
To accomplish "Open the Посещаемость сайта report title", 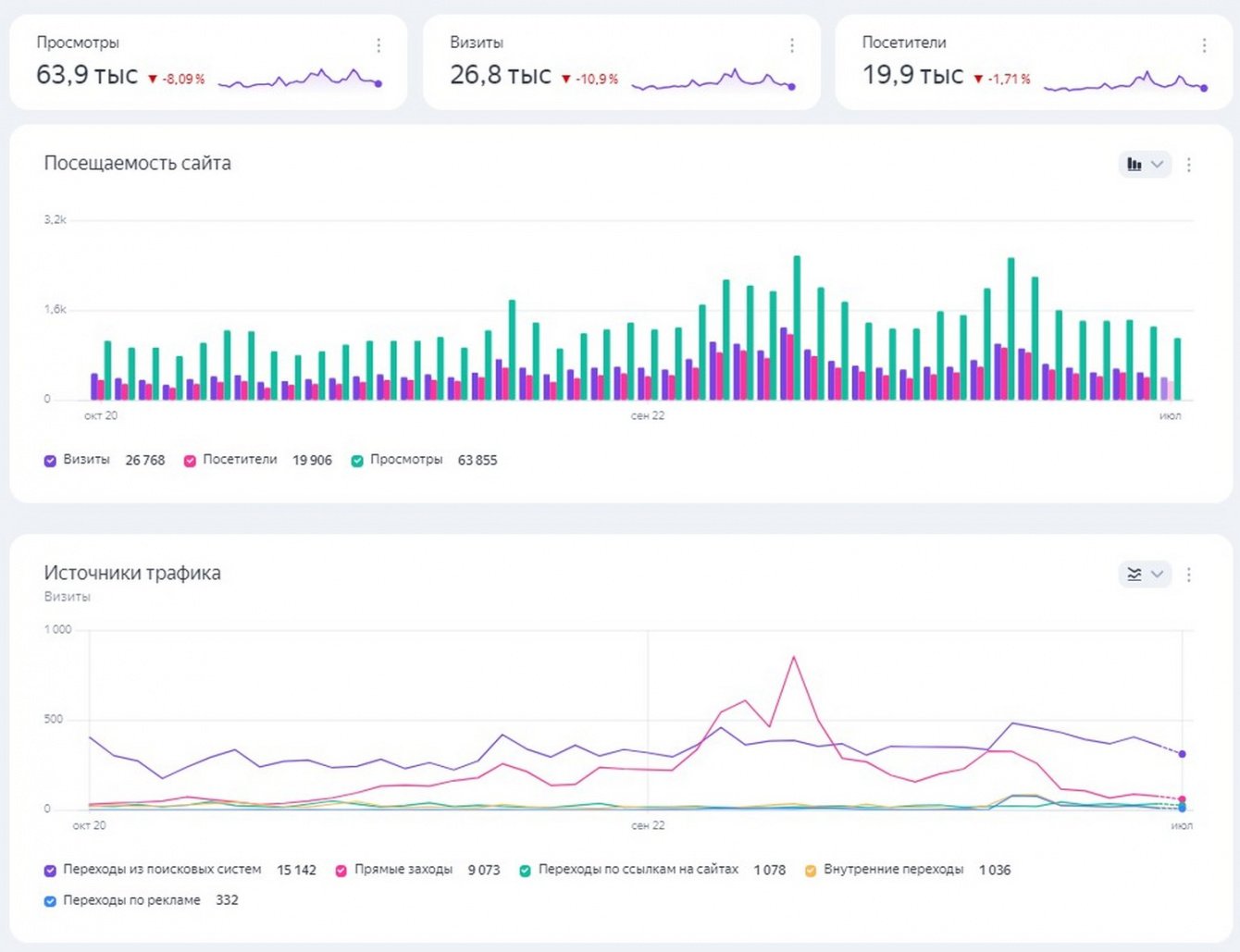I will [x=138, y=164].
